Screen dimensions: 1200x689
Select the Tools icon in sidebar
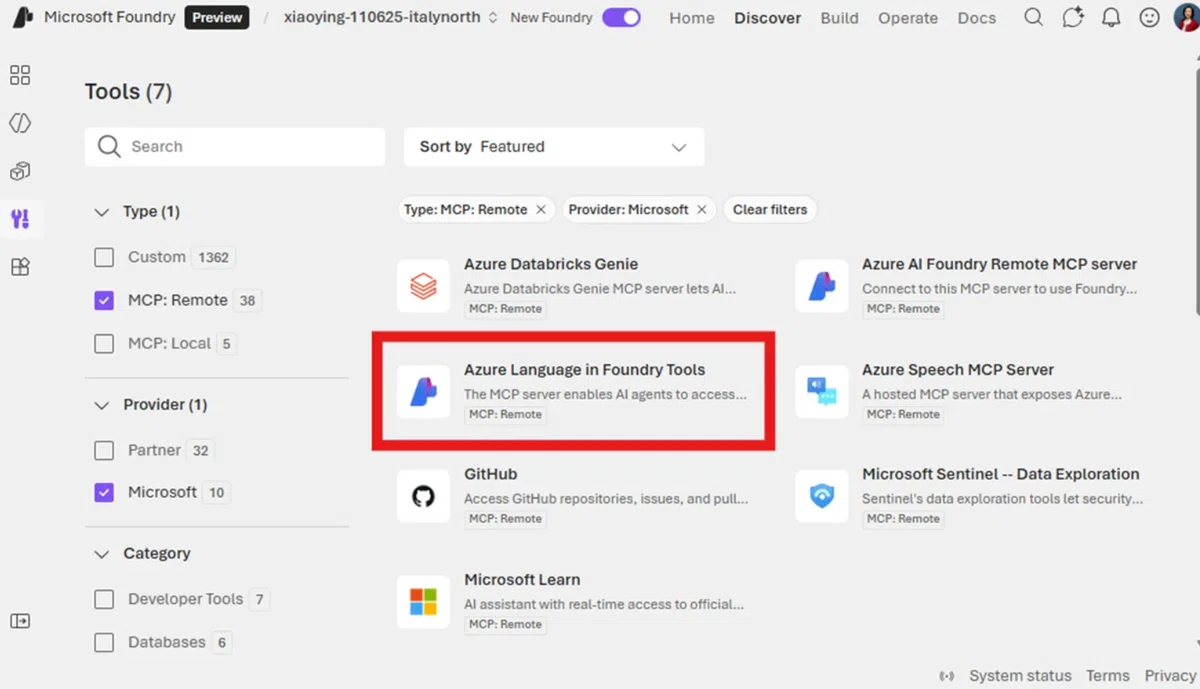(20, 219)
